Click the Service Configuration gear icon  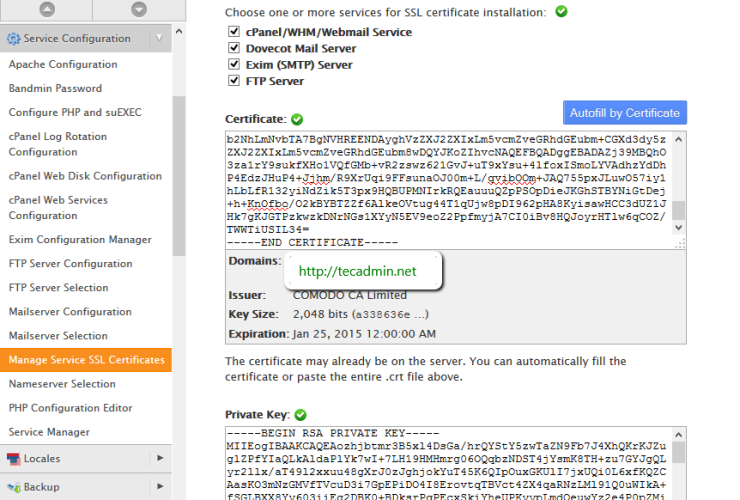tap(14, 39)
